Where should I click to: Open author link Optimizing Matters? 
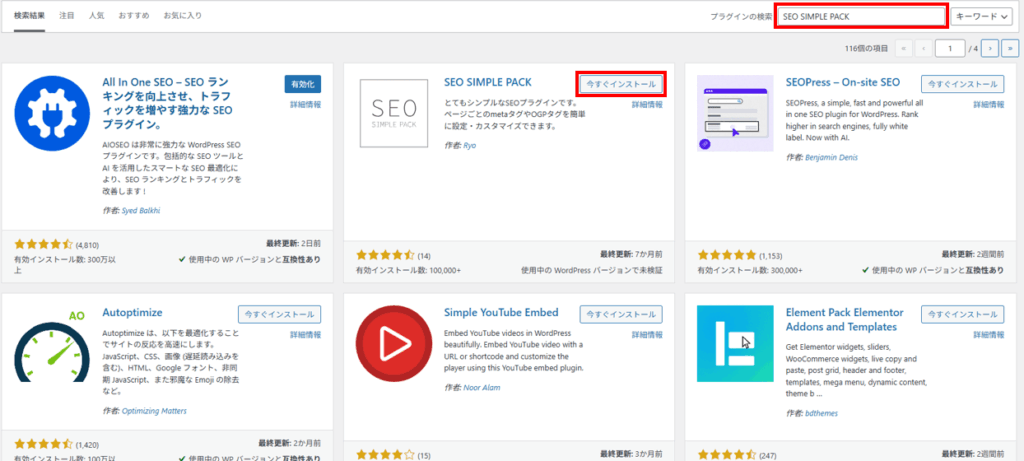pos(153,411)
